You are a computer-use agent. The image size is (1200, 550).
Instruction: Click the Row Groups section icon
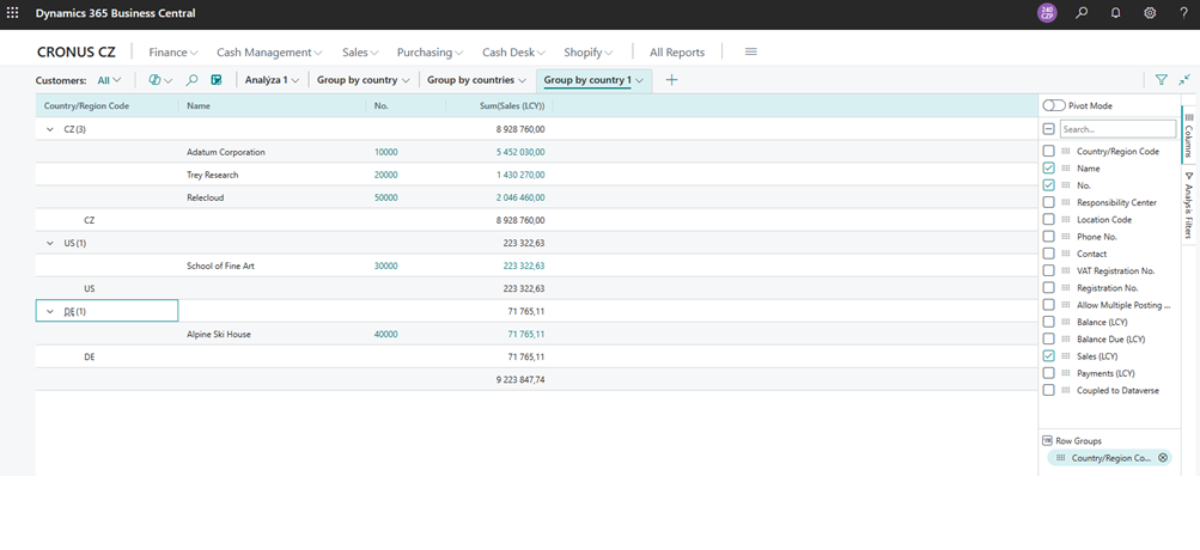point(1047,440)
